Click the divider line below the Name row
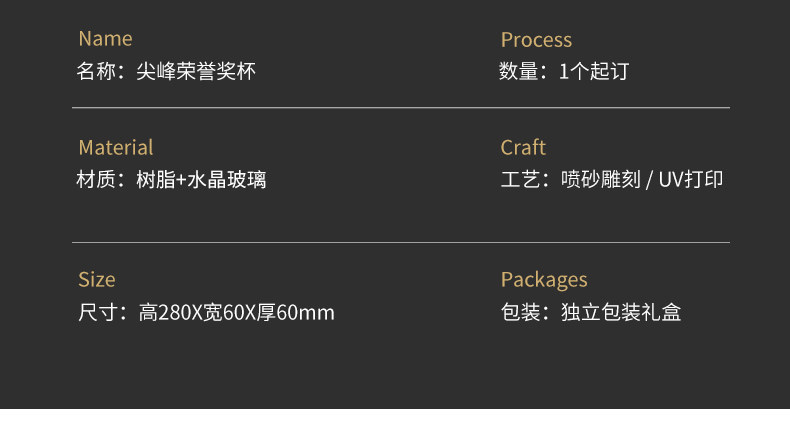 [400, 107]
